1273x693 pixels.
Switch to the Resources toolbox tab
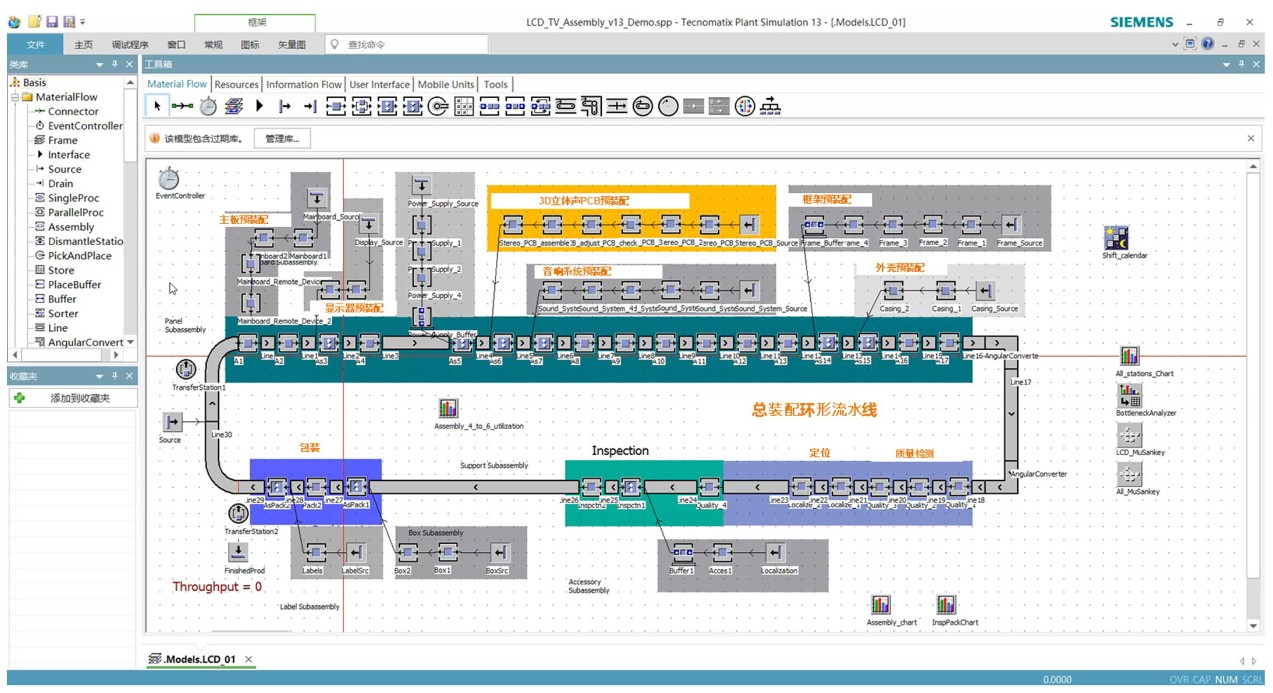coord(236,84)
